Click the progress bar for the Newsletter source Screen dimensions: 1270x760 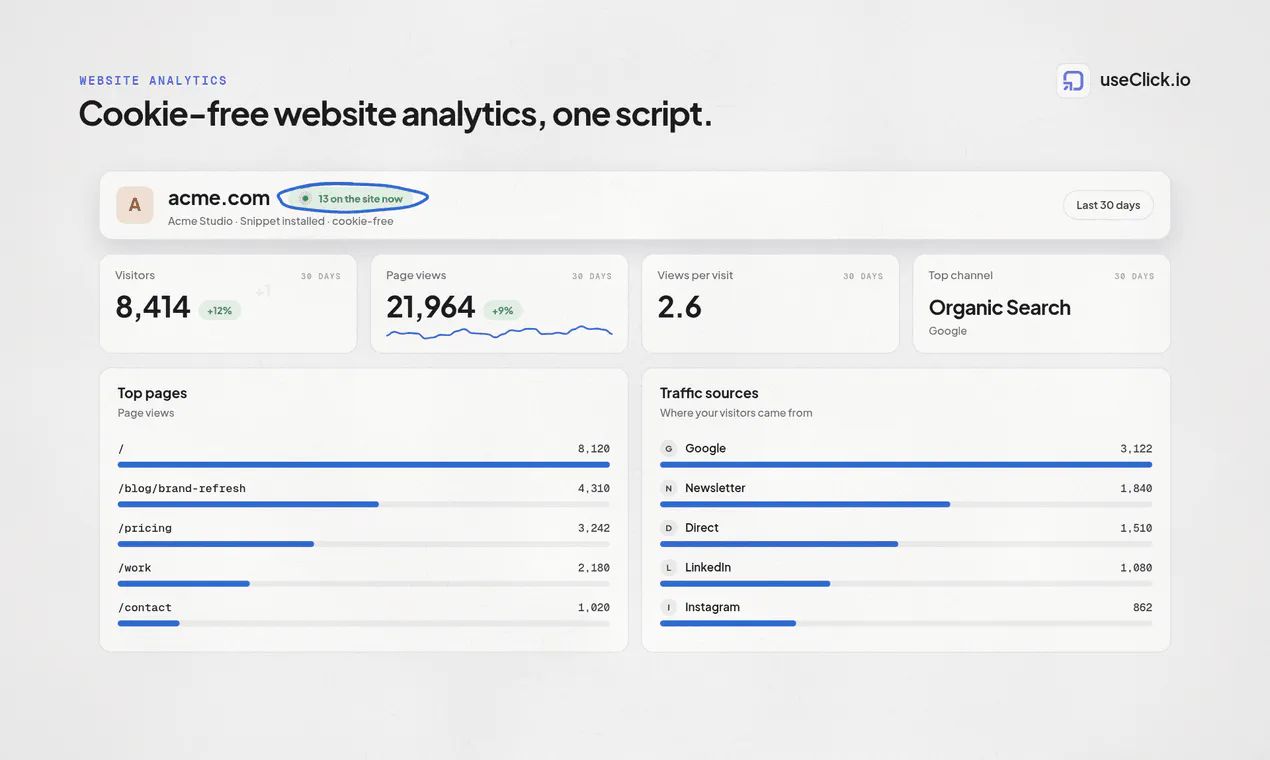click(x=906, y=504)
